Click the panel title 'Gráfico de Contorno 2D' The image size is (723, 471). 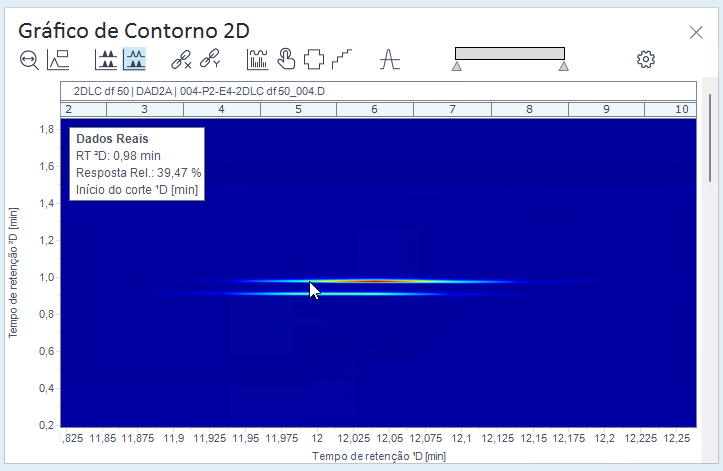click(134, 31)
